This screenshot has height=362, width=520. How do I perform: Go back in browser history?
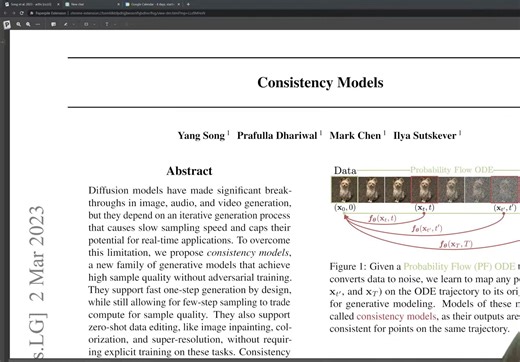[x=5, y=13]
